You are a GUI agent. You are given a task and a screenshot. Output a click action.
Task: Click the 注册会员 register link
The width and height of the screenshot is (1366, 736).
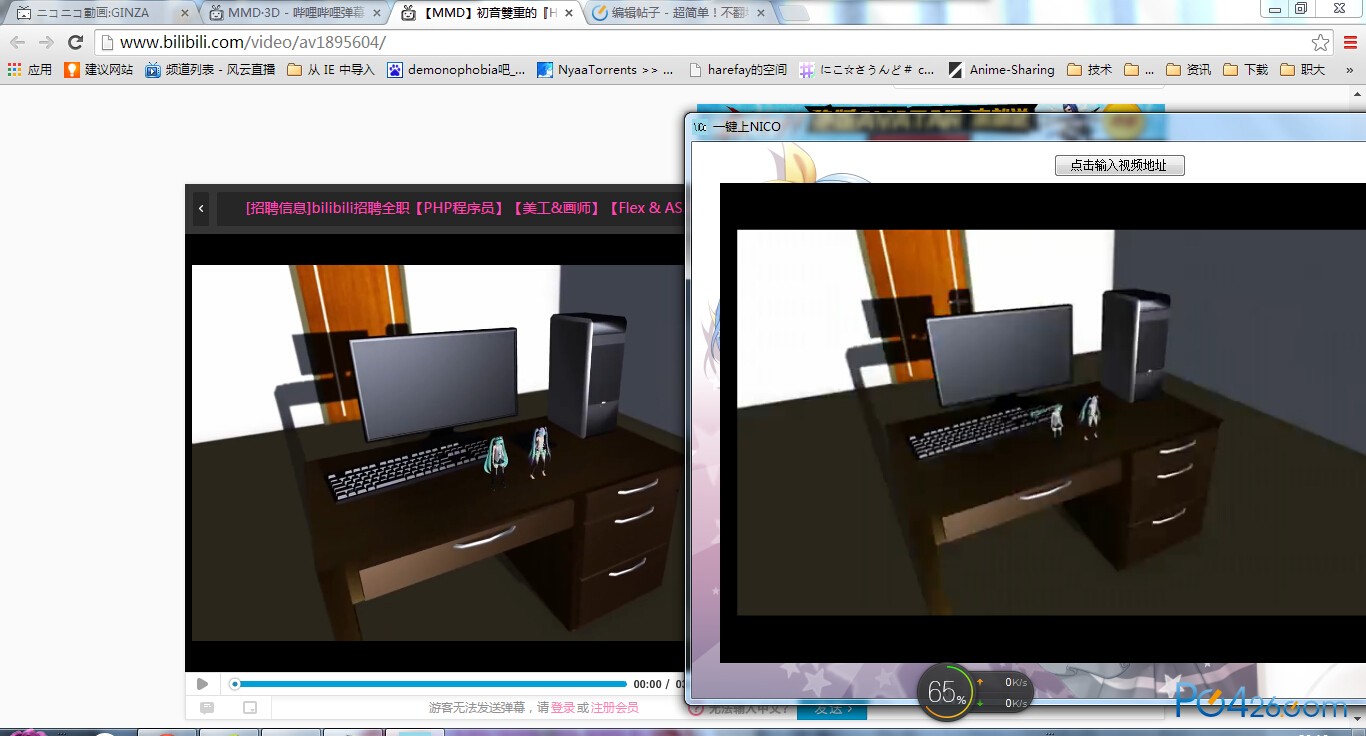[615, 708]
